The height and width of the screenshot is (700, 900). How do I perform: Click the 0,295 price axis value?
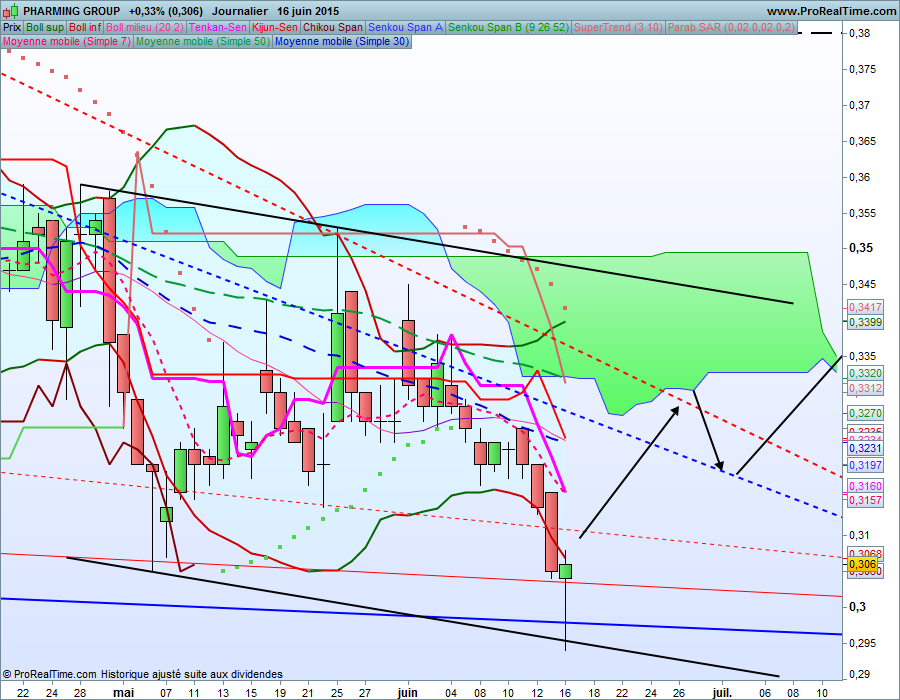[x=863, y=643]
